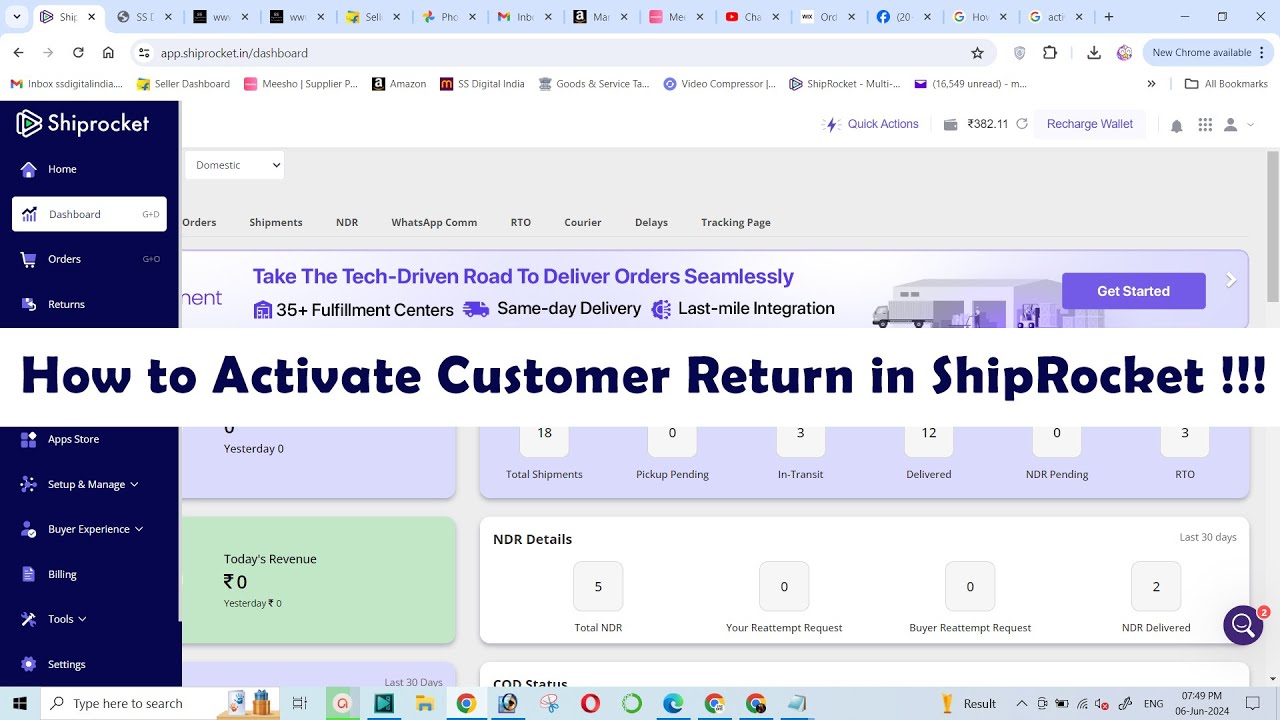
Task: Open Video Compressor bookmark
Action: tap(719, 84)
